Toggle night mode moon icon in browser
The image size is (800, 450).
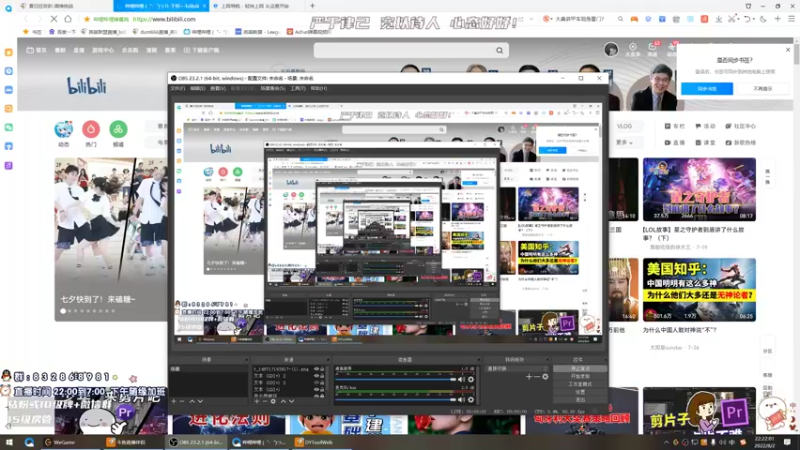point(763,19)
